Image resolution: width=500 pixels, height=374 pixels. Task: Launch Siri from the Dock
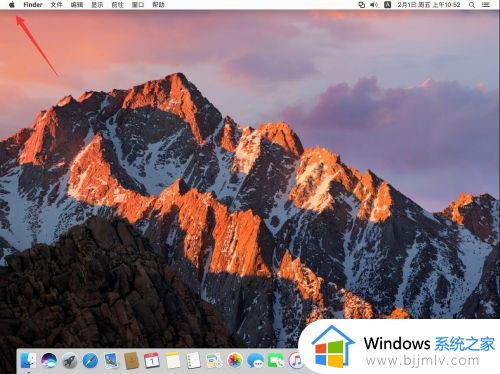[x=49, y=361]
